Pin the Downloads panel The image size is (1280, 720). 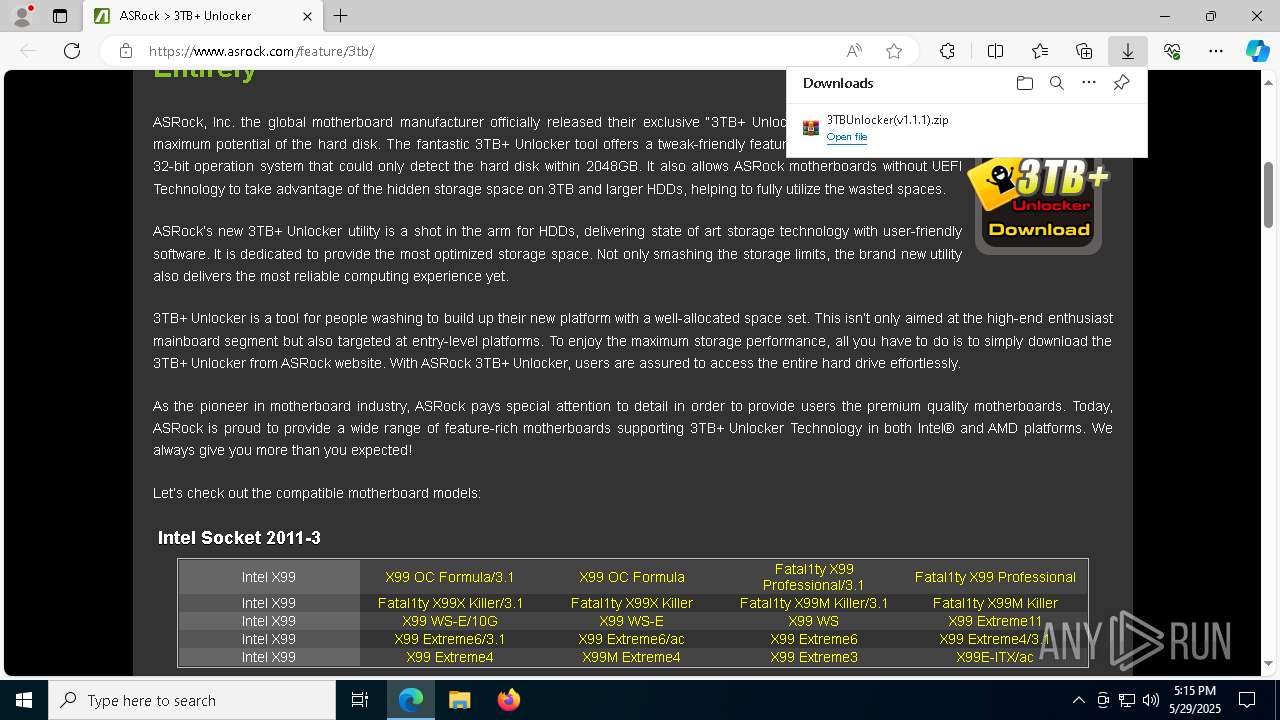click(x=1121, y=83)
